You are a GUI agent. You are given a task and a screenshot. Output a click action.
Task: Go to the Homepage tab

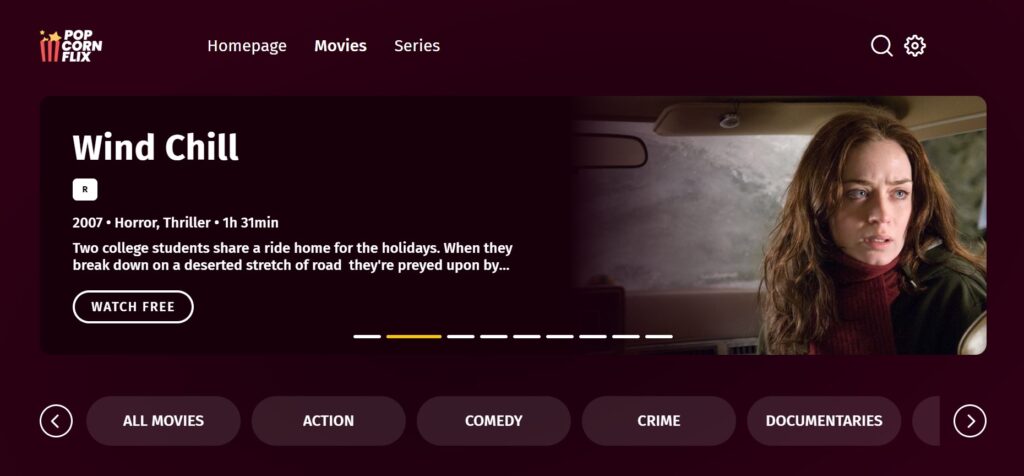coord(247,46)
